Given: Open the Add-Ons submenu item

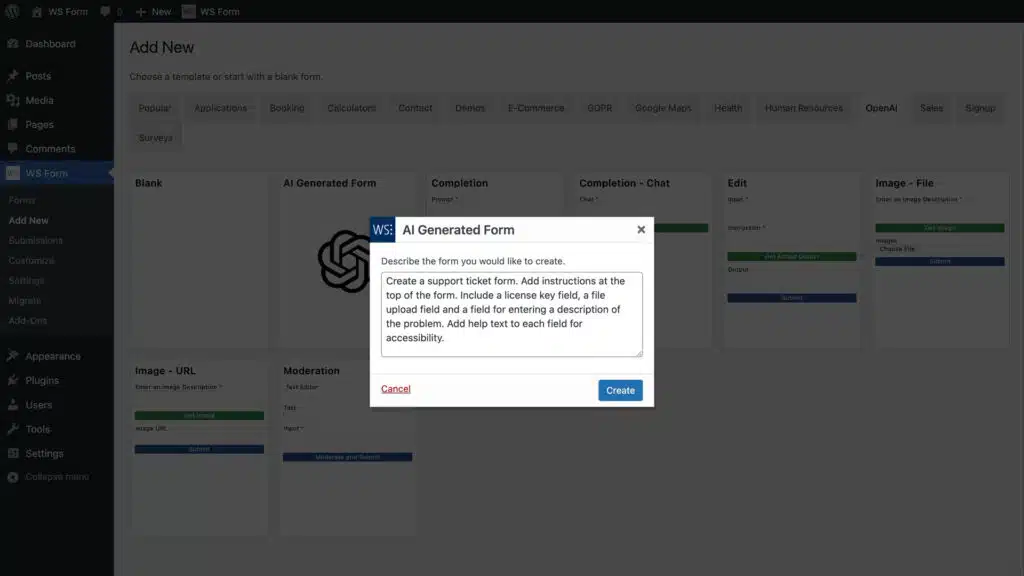Looking at the screenshot, I should click(27, 320).
